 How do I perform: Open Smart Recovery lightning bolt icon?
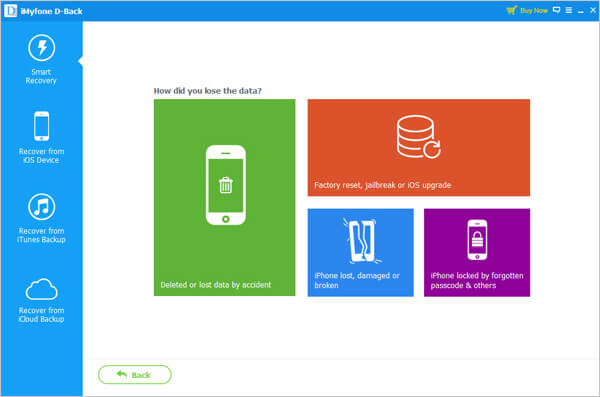(41, 48)
